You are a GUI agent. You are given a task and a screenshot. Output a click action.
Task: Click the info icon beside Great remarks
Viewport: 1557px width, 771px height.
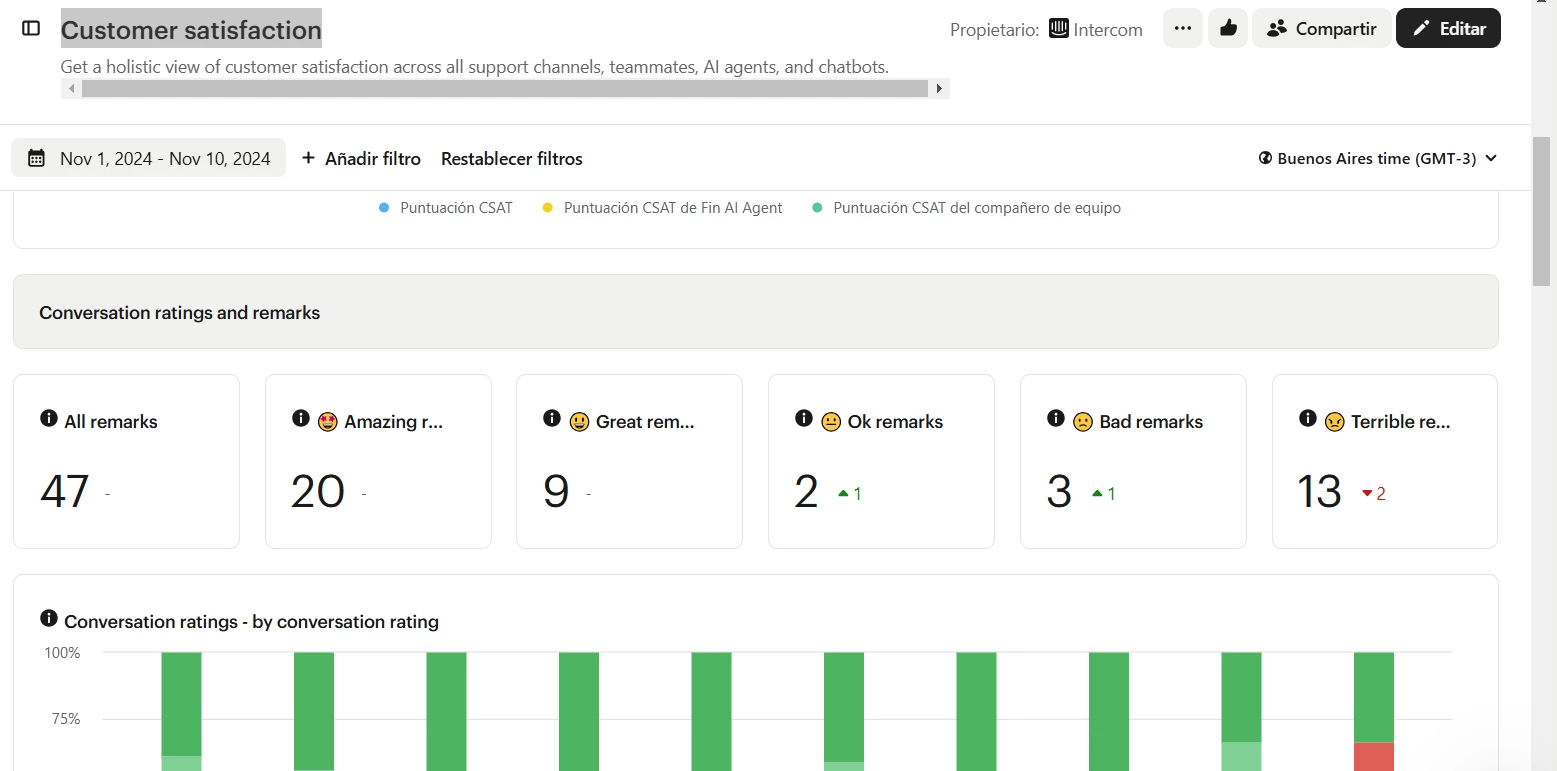pyautogui.click(x=552, y=419)
